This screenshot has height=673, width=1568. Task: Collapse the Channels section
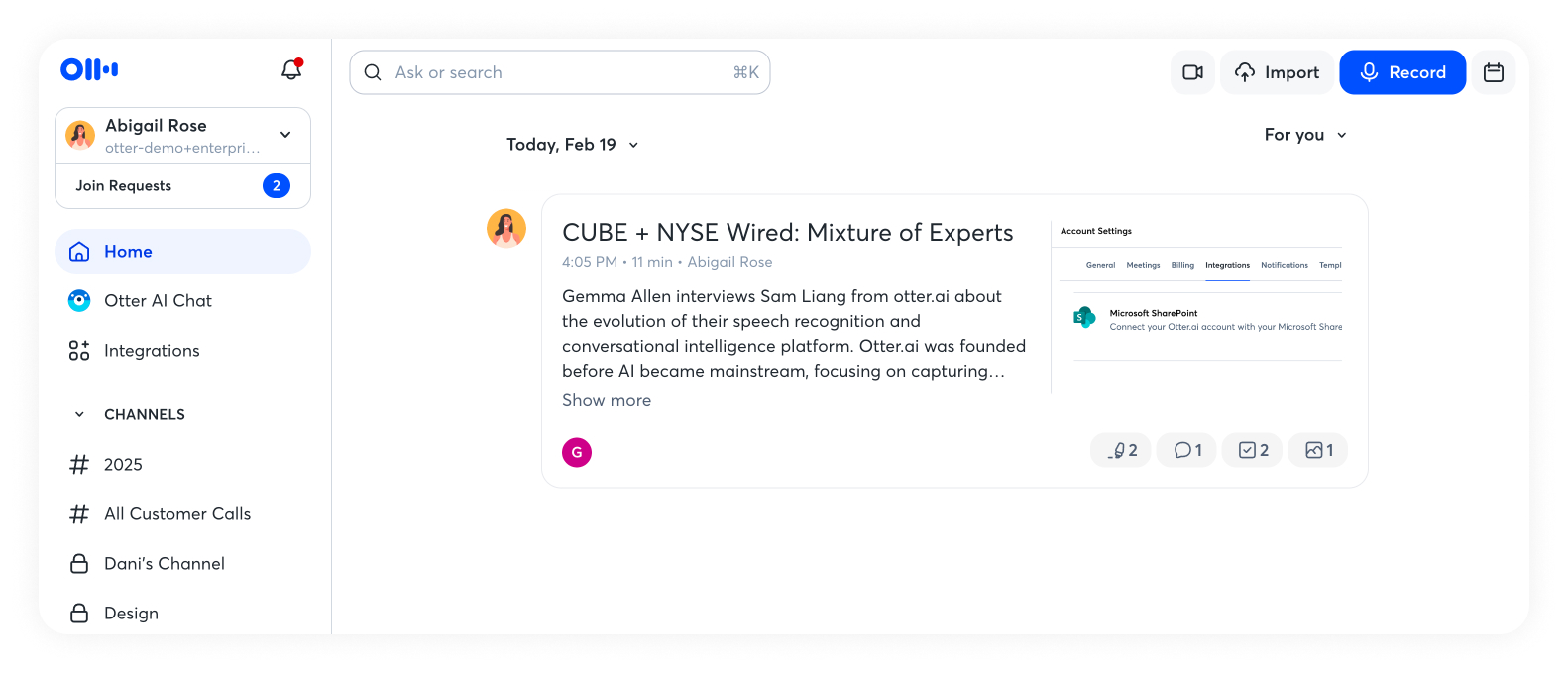click(80, 414)
